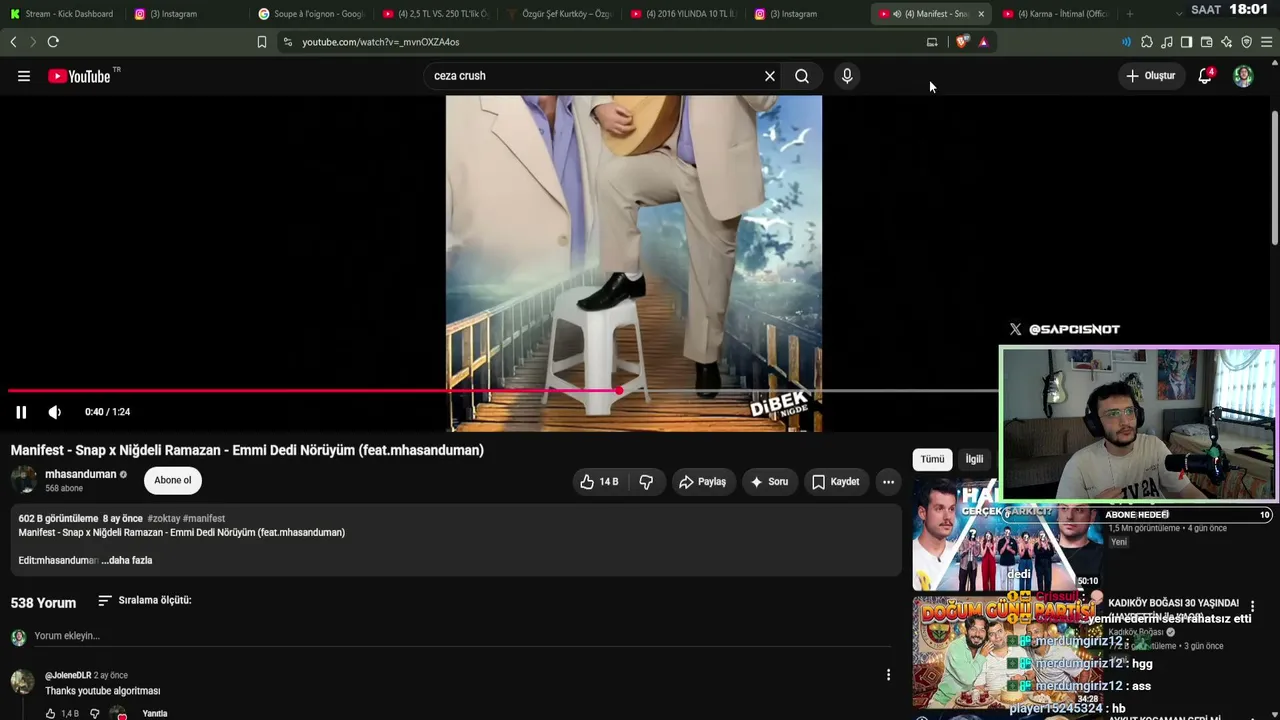1280x720 pixels.
Task: Open Brave VPN shield icon
Action: [1246, 42]
